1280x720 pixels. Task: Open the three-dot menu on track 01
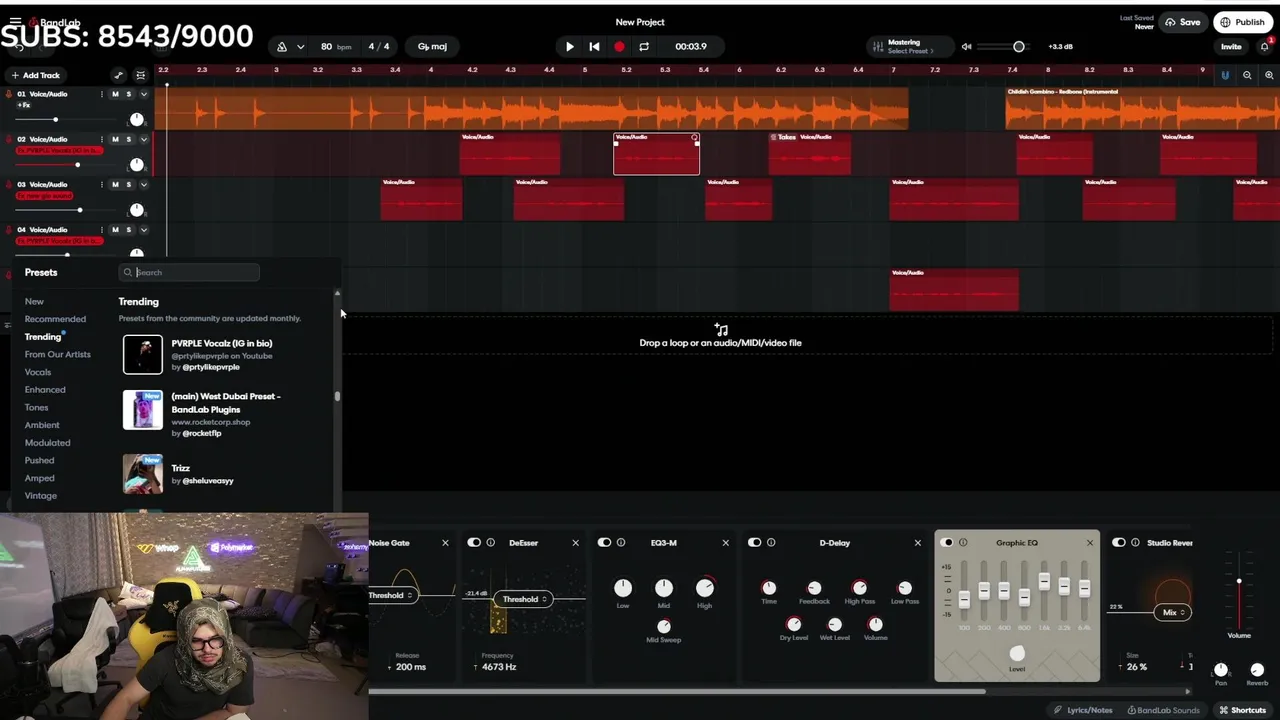(x=103, y=94)
